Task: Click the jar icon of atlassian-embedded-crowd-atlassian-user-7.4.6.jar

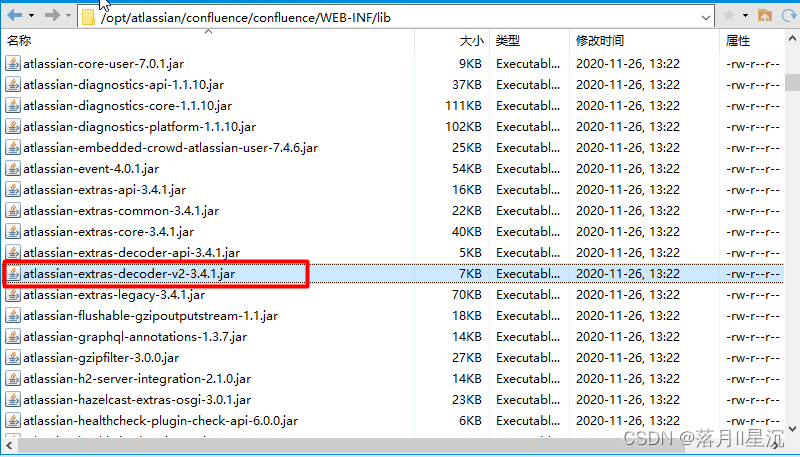Action: tap(13, 147)
